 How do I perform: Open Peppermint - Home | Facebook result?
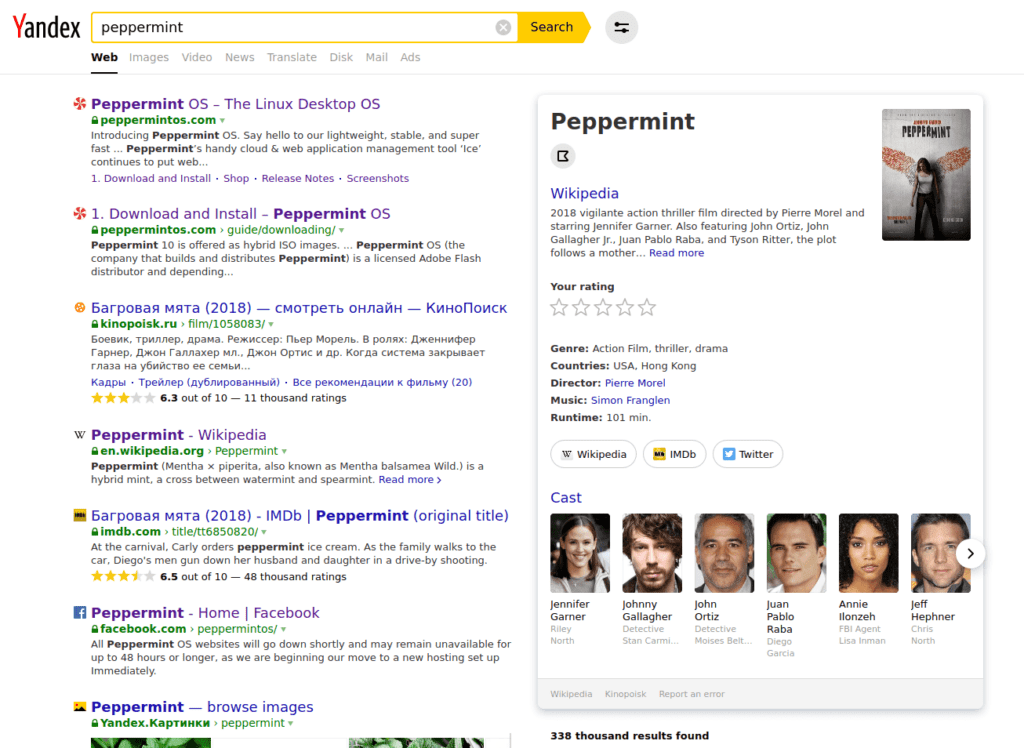click(x=205, y=613)
